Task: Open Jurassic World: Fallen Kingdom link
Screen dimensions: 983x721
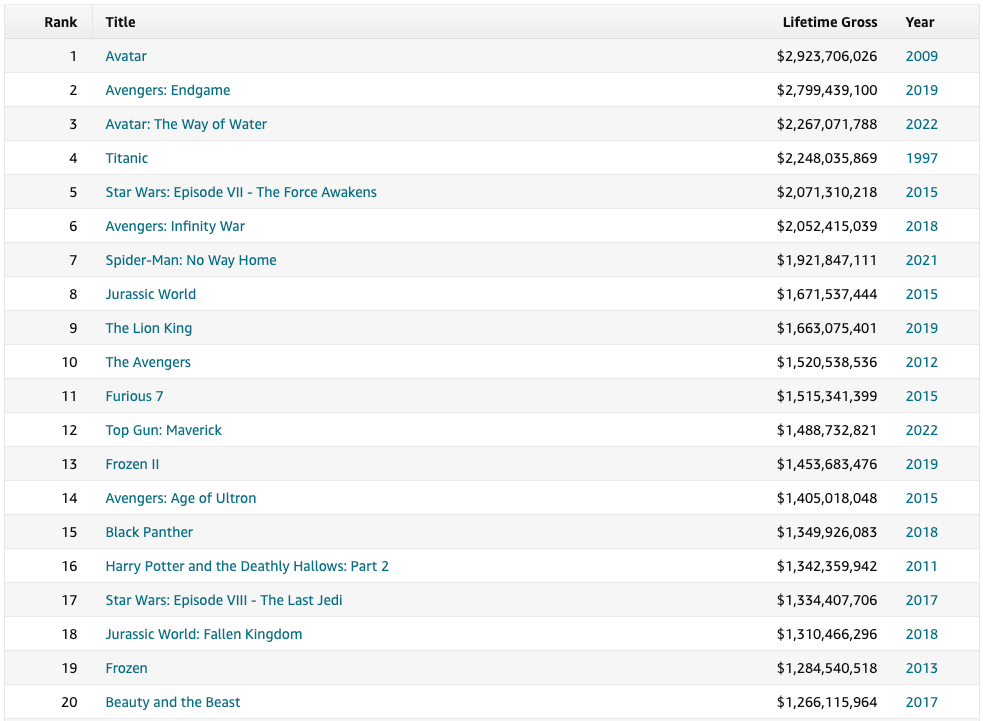Action: [x=204, y=634]
